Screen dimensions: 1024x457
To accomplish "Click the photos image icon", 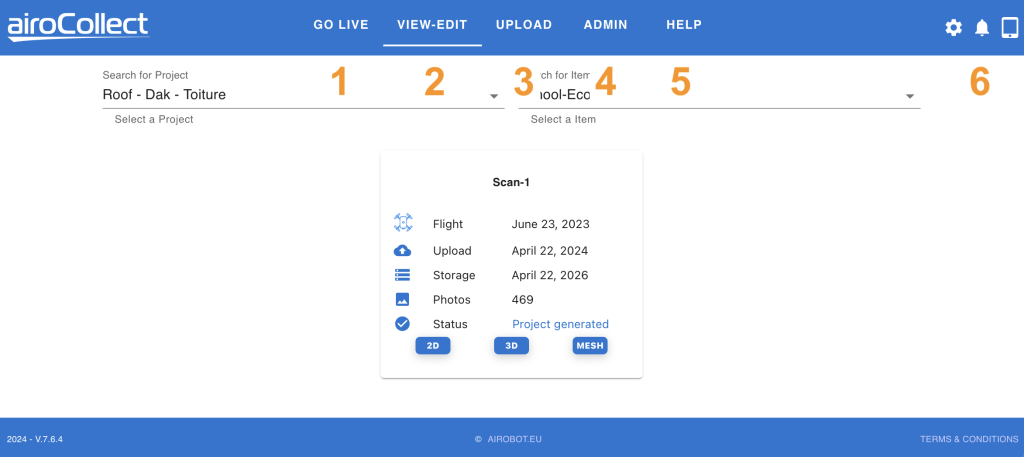I will (403, 299).
